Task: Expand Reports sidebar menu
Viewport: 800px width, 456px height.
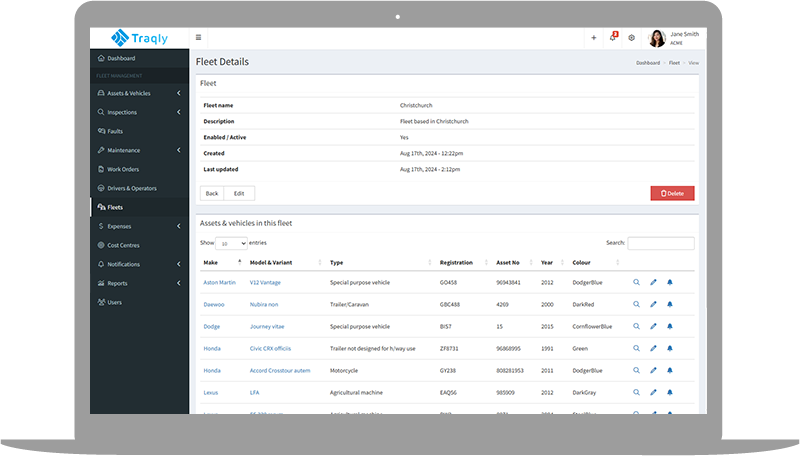Action: click(x=139, y=283)
